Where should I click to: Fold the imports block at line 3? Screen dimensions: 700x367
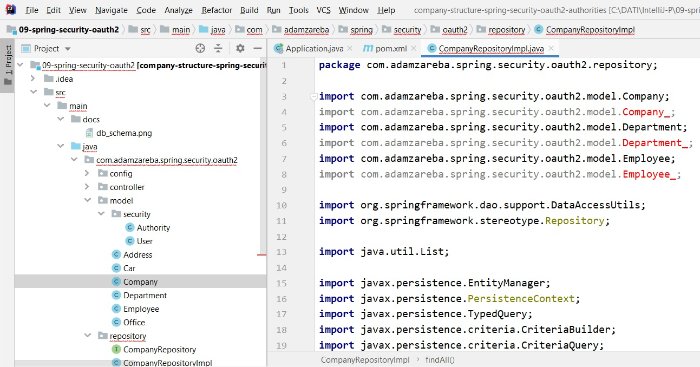(x=313, y=96)
